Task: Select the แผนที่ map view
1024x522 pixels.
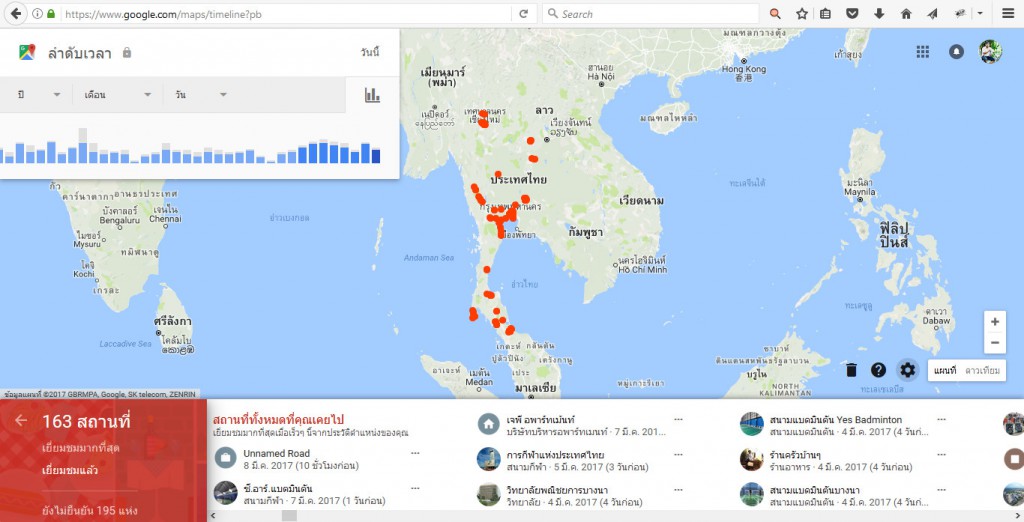Action: [x=945, y=371]
